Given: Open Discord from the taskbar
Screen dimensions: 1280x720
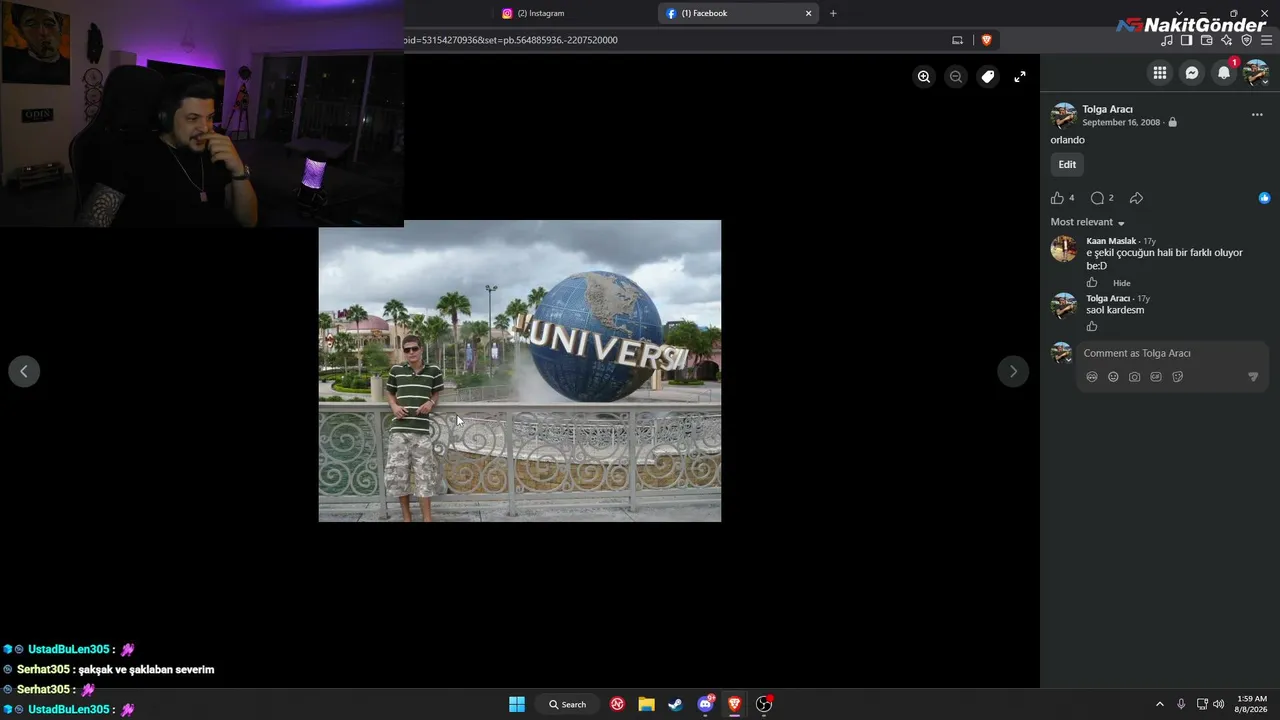Looking at the screenshot, I should point(706,704).
